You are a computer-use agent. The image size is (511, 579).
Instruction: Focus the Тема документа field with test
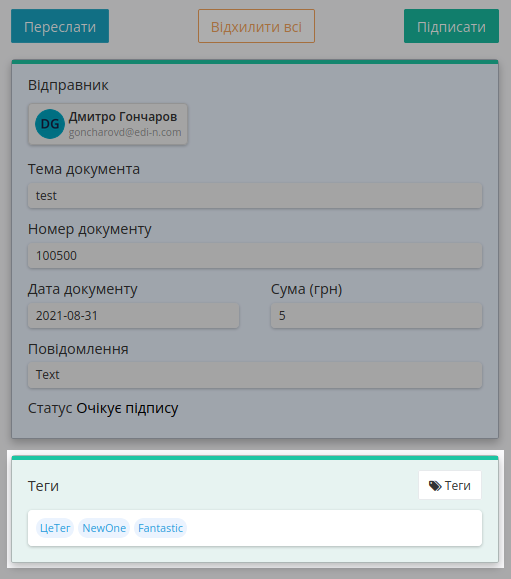255,195
